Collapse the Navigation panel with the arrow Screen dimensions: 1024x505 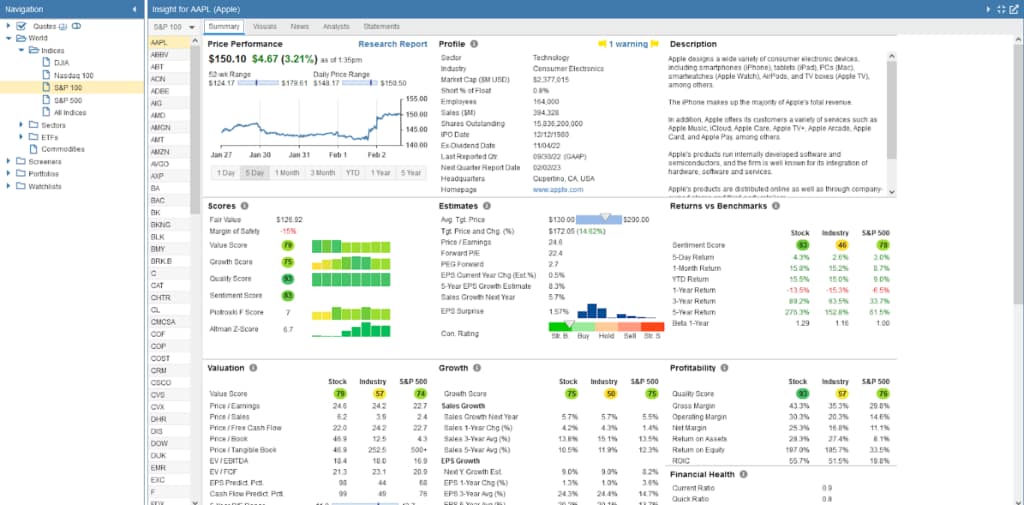click(135, 9)
